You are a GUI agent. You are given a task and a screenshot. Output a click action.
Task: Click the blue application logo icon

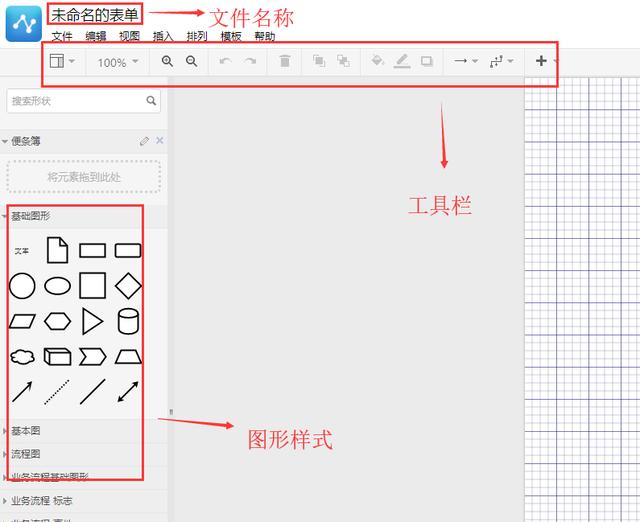[x=24, y=24]
